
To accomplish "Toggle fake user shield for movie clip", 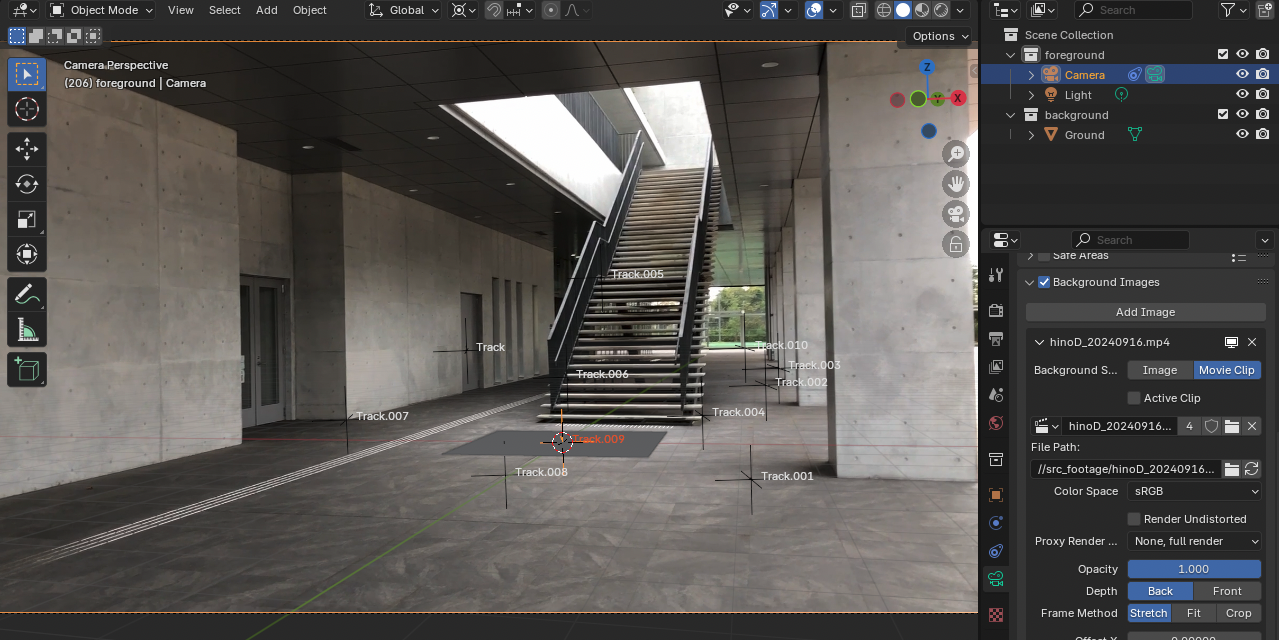I will 1211,426.
